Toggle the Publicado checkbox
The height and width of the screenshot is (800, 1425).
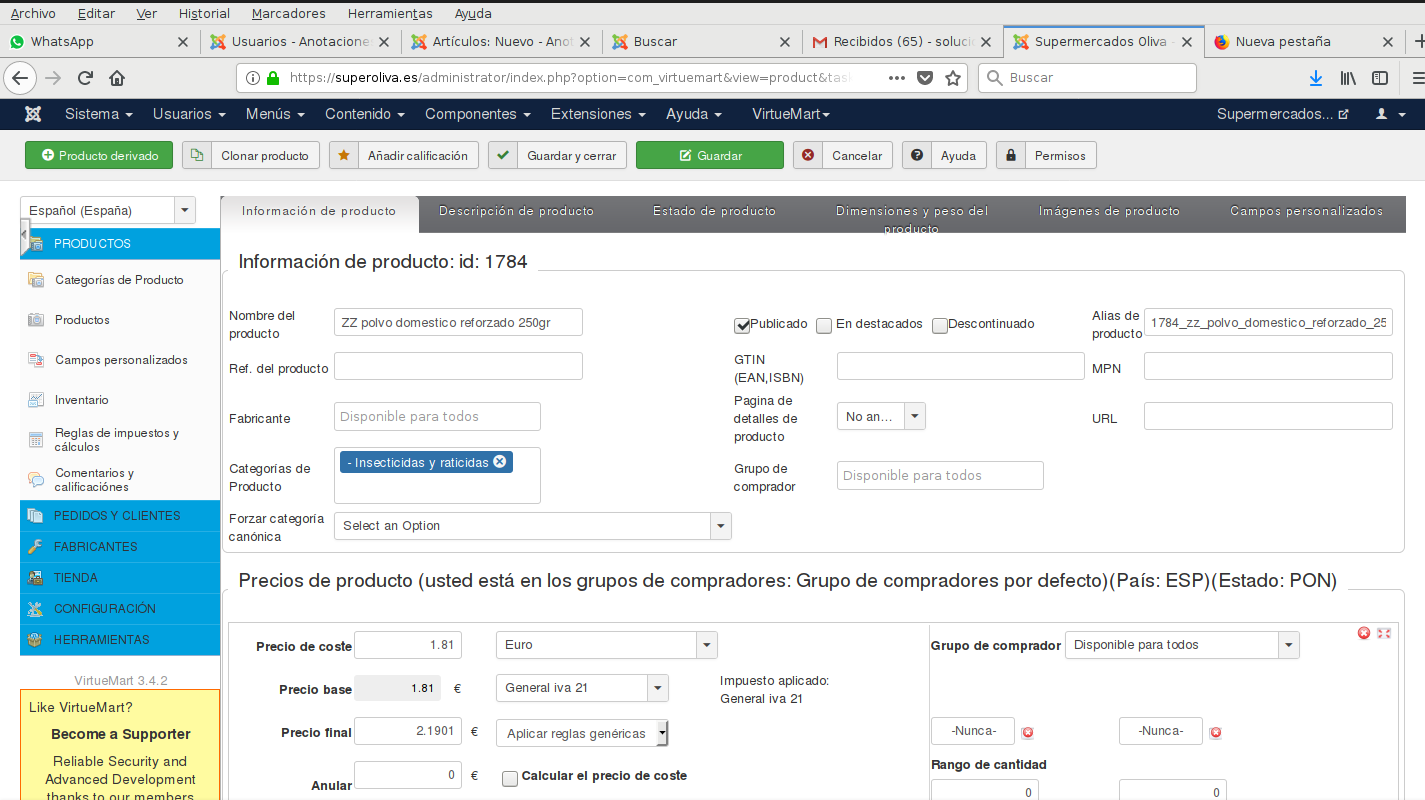click(x=742, y=325)
